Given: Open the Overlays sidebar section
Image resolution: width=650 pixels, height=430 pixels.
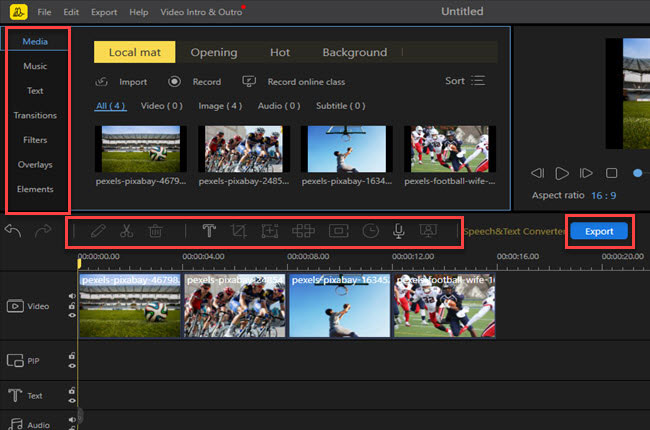Looking at the screenshot, I should (35, 165).
